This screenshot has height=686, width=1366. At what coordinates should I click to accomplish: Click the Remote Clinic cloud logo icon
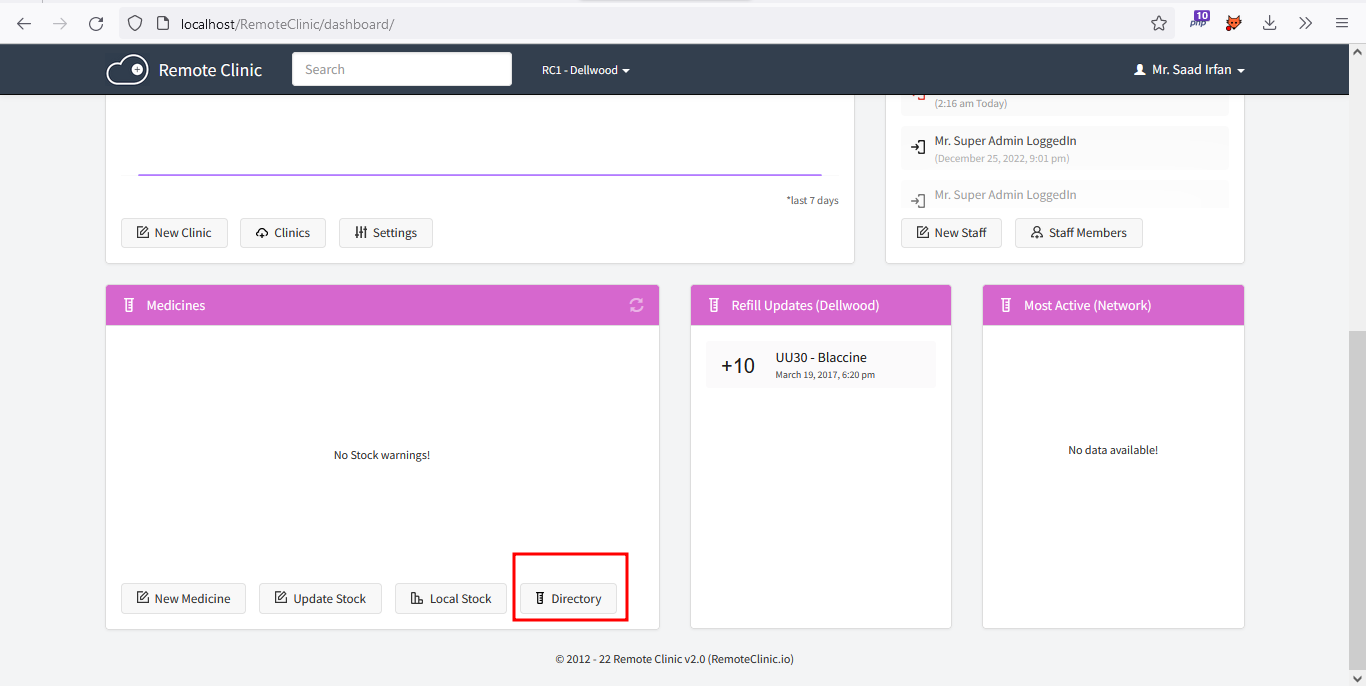pos(127,70)
